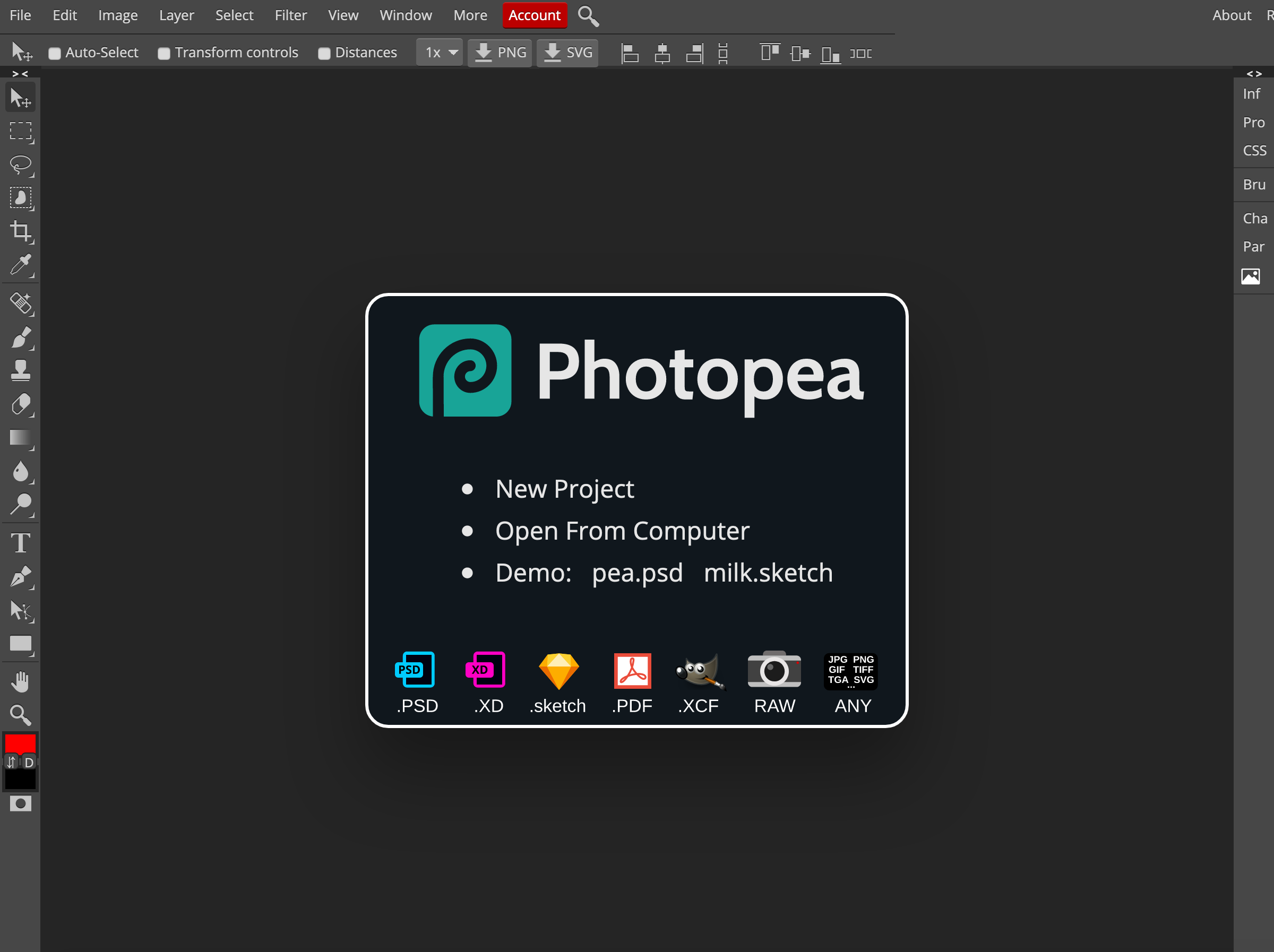Screen dimensions: 1274x952
Task: Toggle Quick Mask mode icon
Action: (x=21, y=803)
